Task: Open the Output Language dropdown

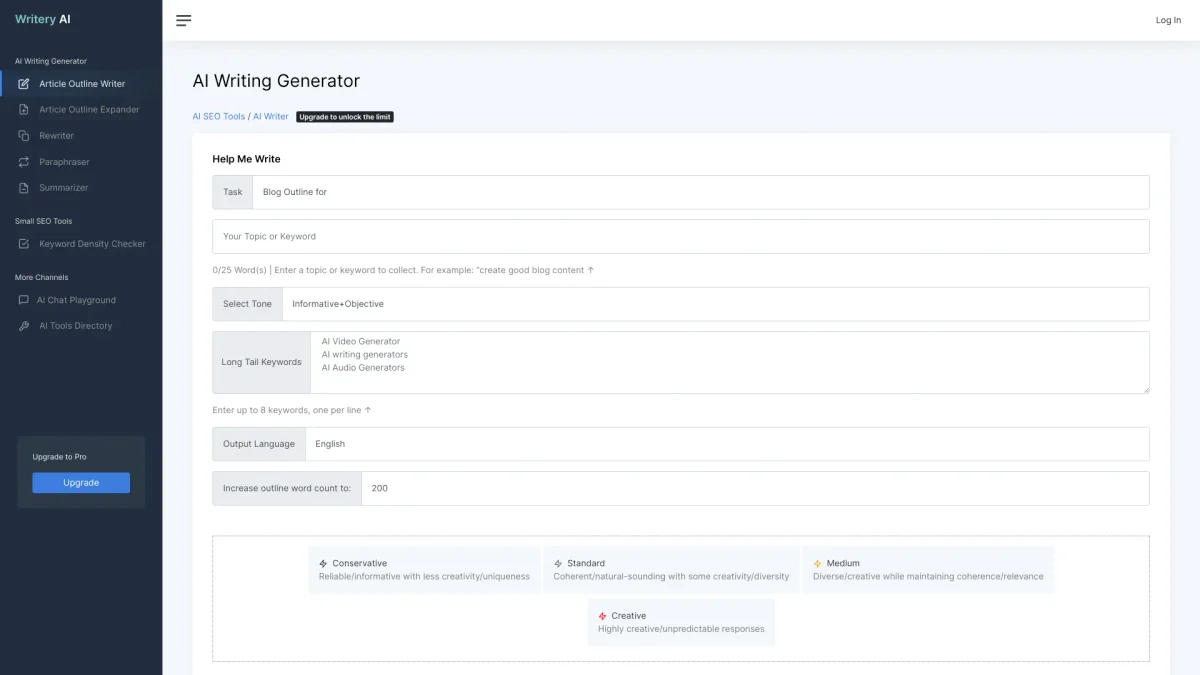Action: (x=726, y=444)
